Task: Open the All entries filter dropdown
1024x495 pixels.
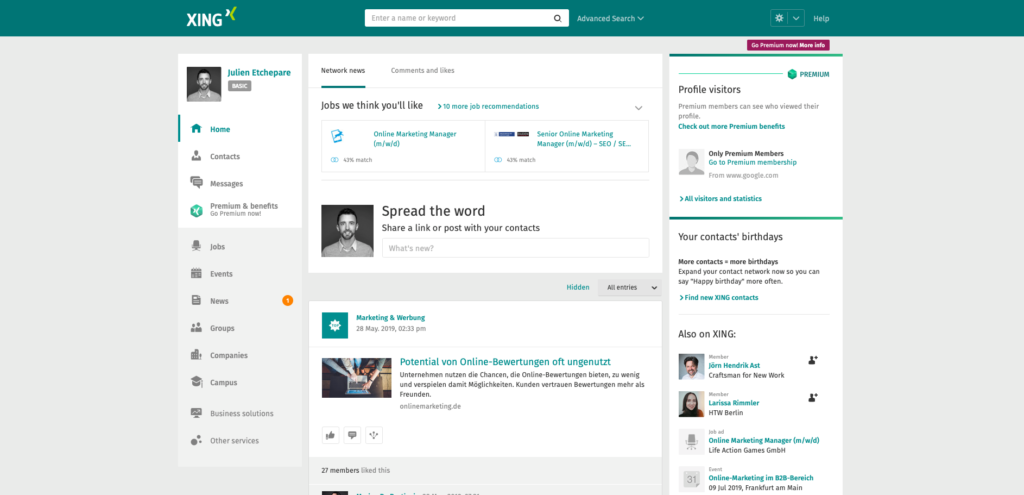Action: pyautogui.click(x=630, y=287)
